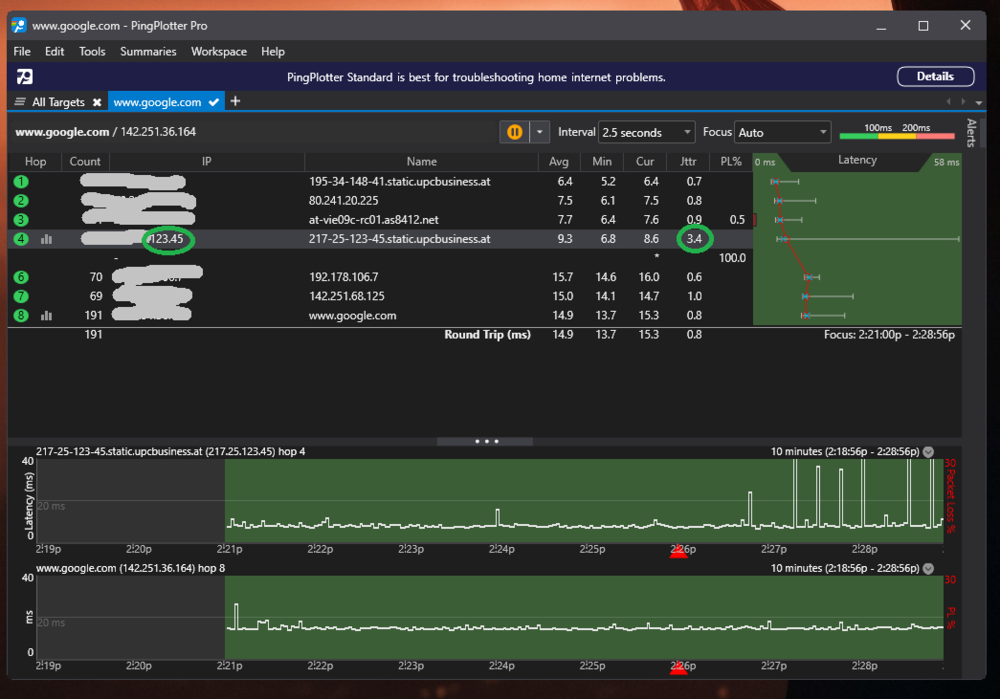Open the Workspace menu
Image resolution: width=1000 pixels, height=699 pixels.
pos(219,52)
